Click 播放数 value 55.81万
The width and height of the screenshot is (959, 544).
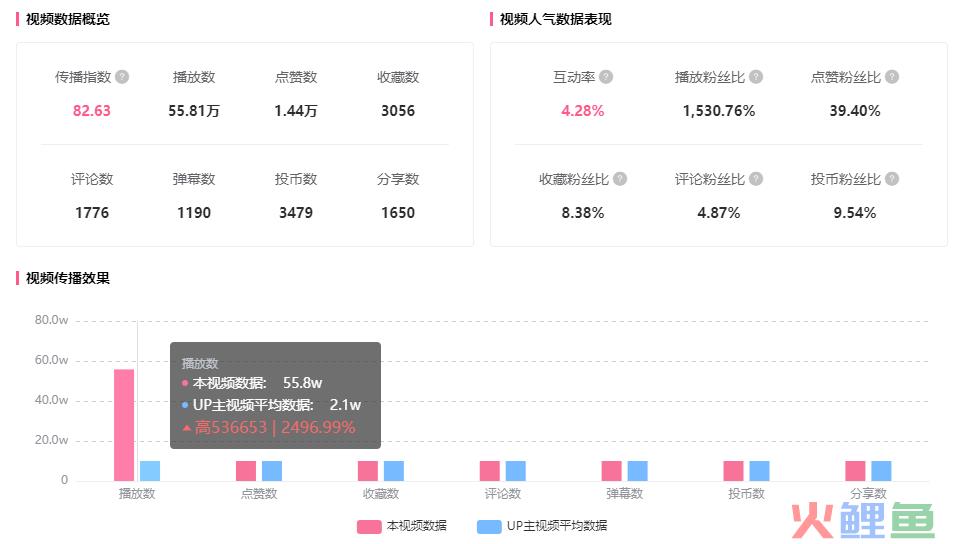pos(194,111)
